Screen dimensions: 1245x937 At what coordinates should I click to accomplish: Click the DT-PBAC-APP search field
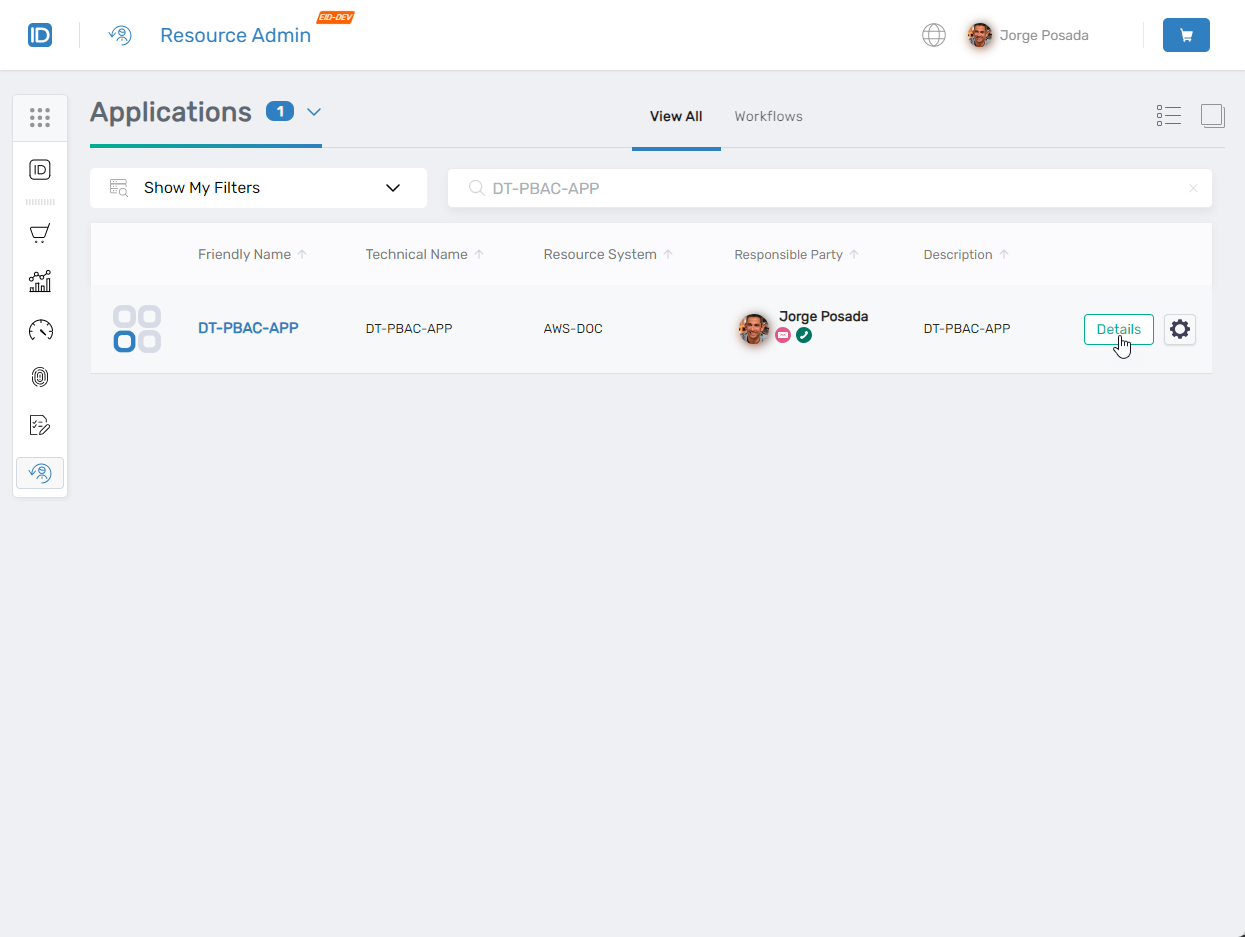coord(820,188)
